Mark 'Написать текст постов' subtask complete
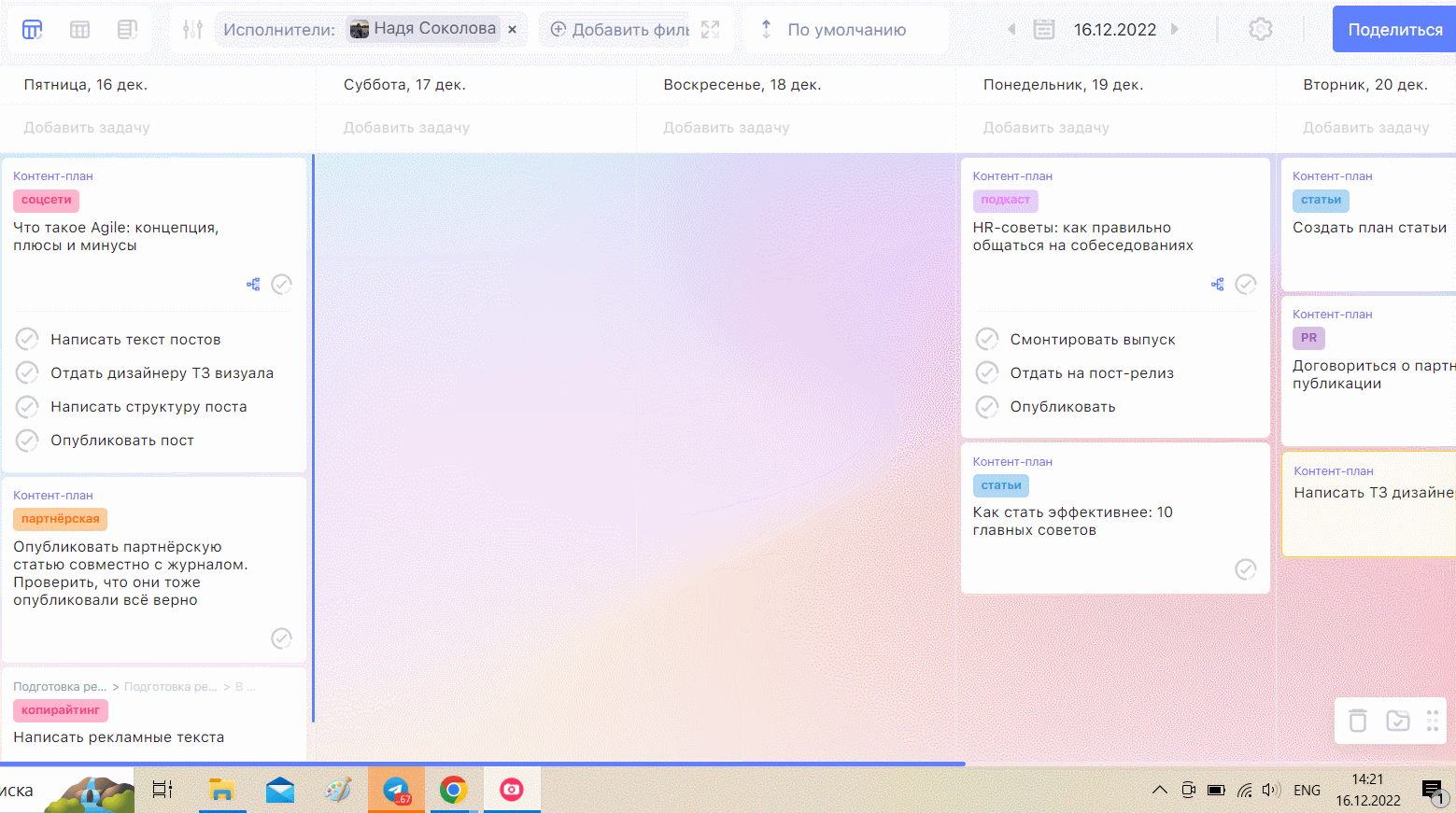Screen dimensions: 1456x813 (x=27, y=339)
